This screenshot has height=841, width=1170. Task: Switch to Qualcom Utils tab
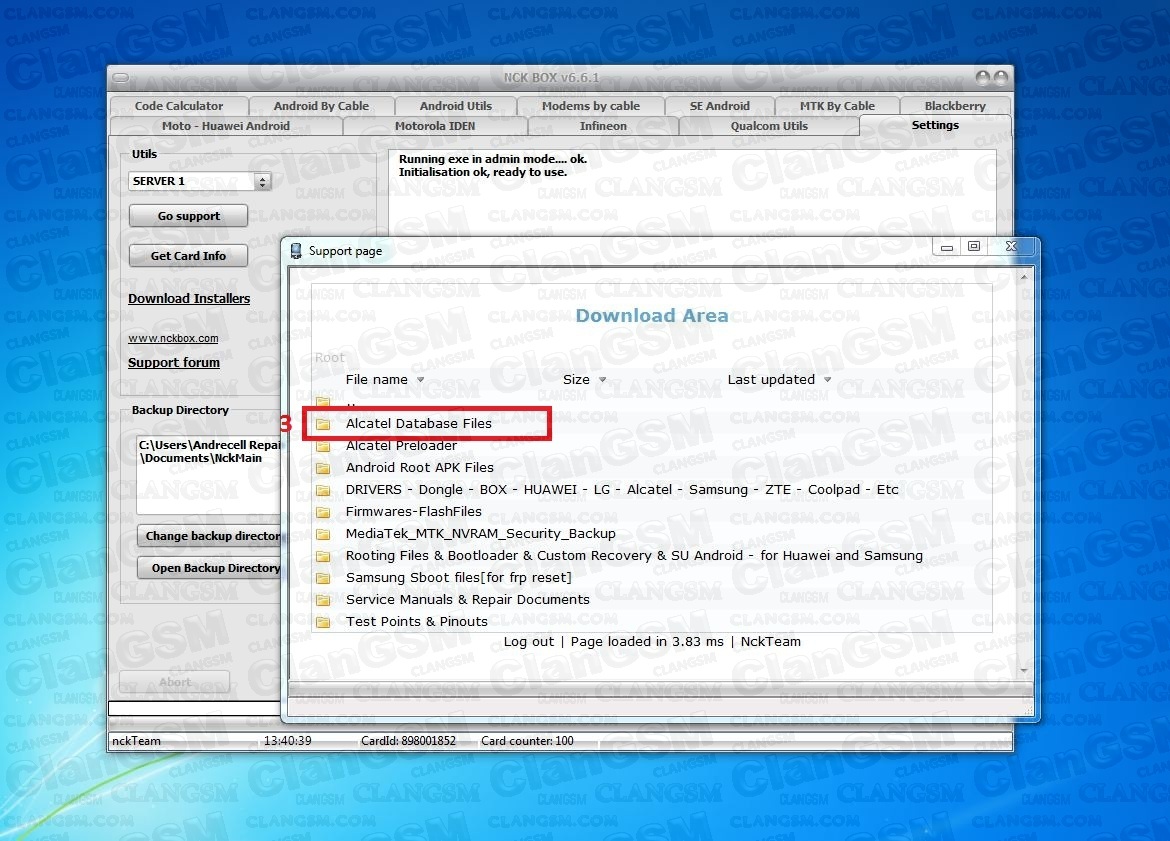769,126
